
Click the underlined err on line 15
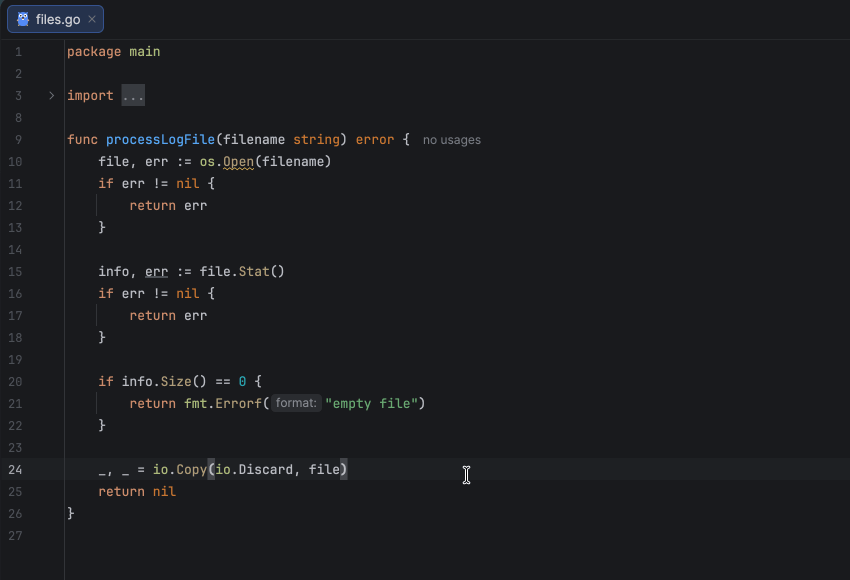click(x=155, y=271)
